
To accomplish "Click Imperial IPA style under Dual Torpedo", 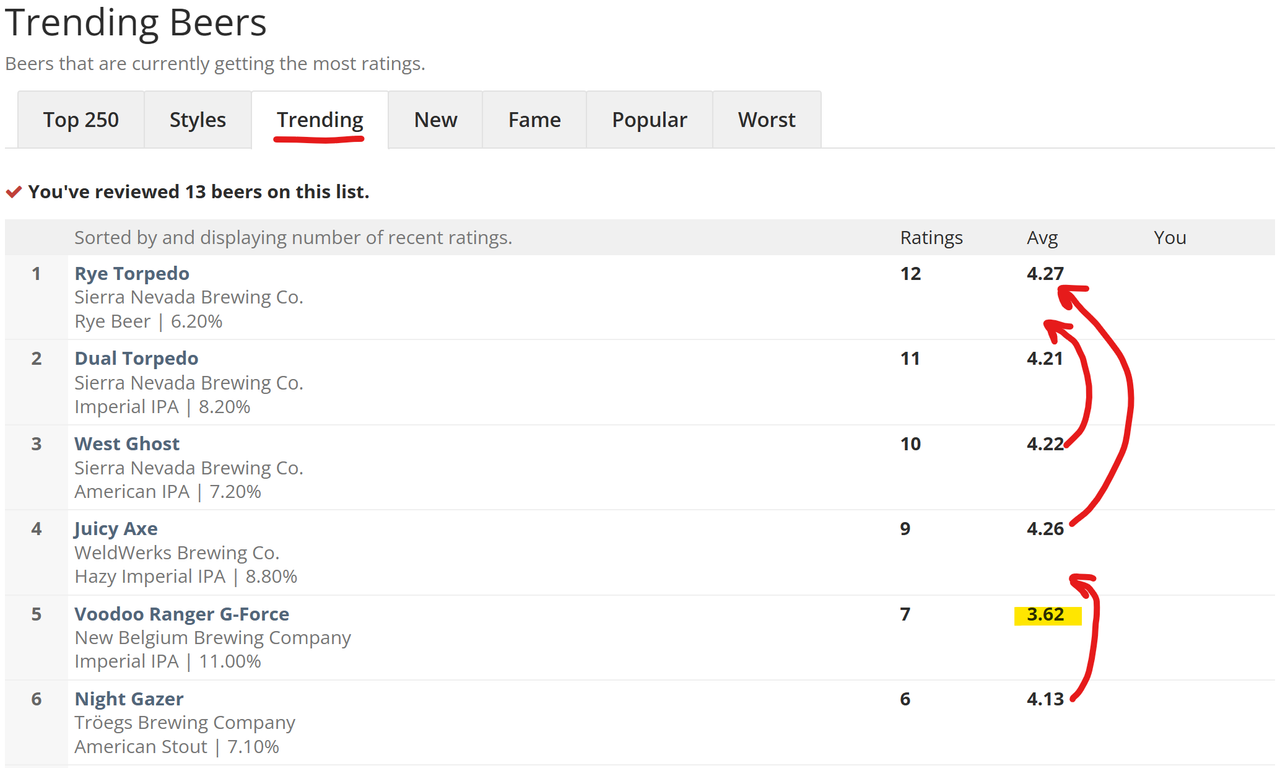I will (x=126, y=407).
